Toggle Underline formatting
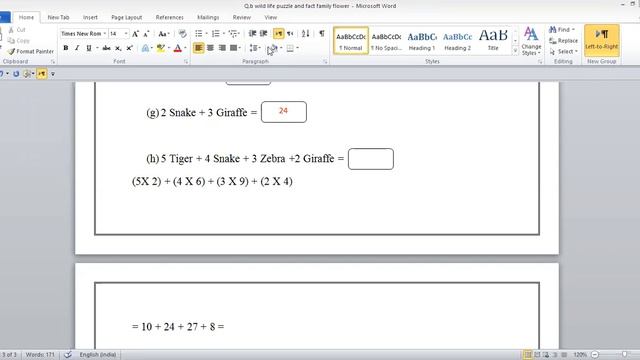This screenshot has height=360, width=640. (x=89, y=48)
